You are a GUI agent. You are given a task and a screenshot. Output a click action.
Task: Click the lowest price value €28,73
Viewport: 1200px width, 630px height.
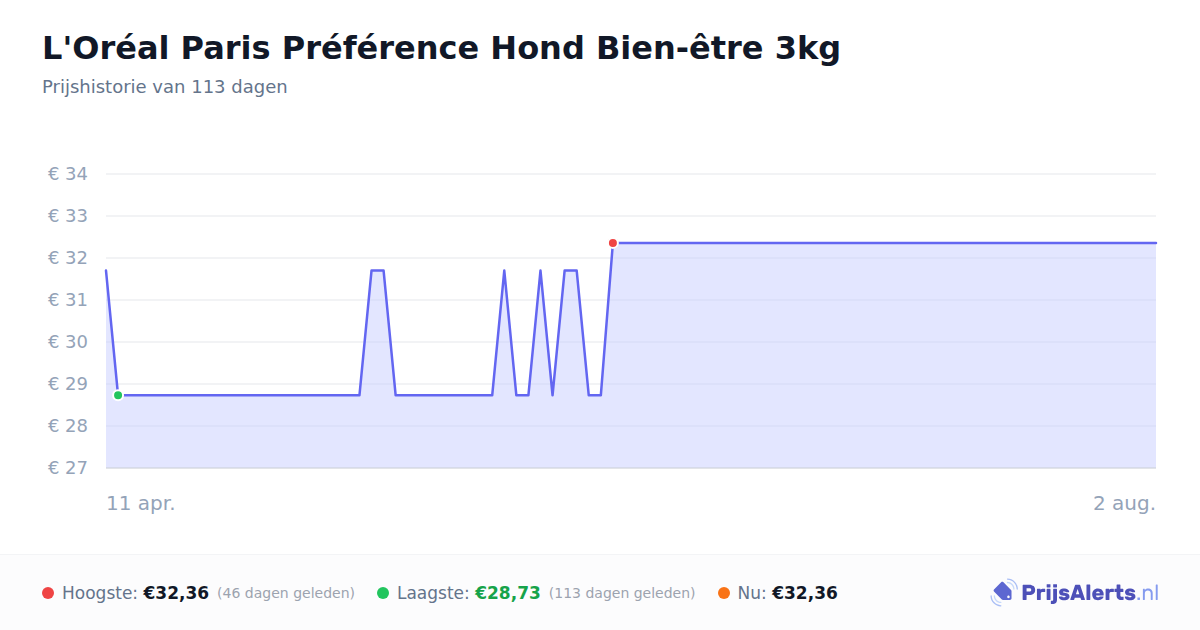508,593
